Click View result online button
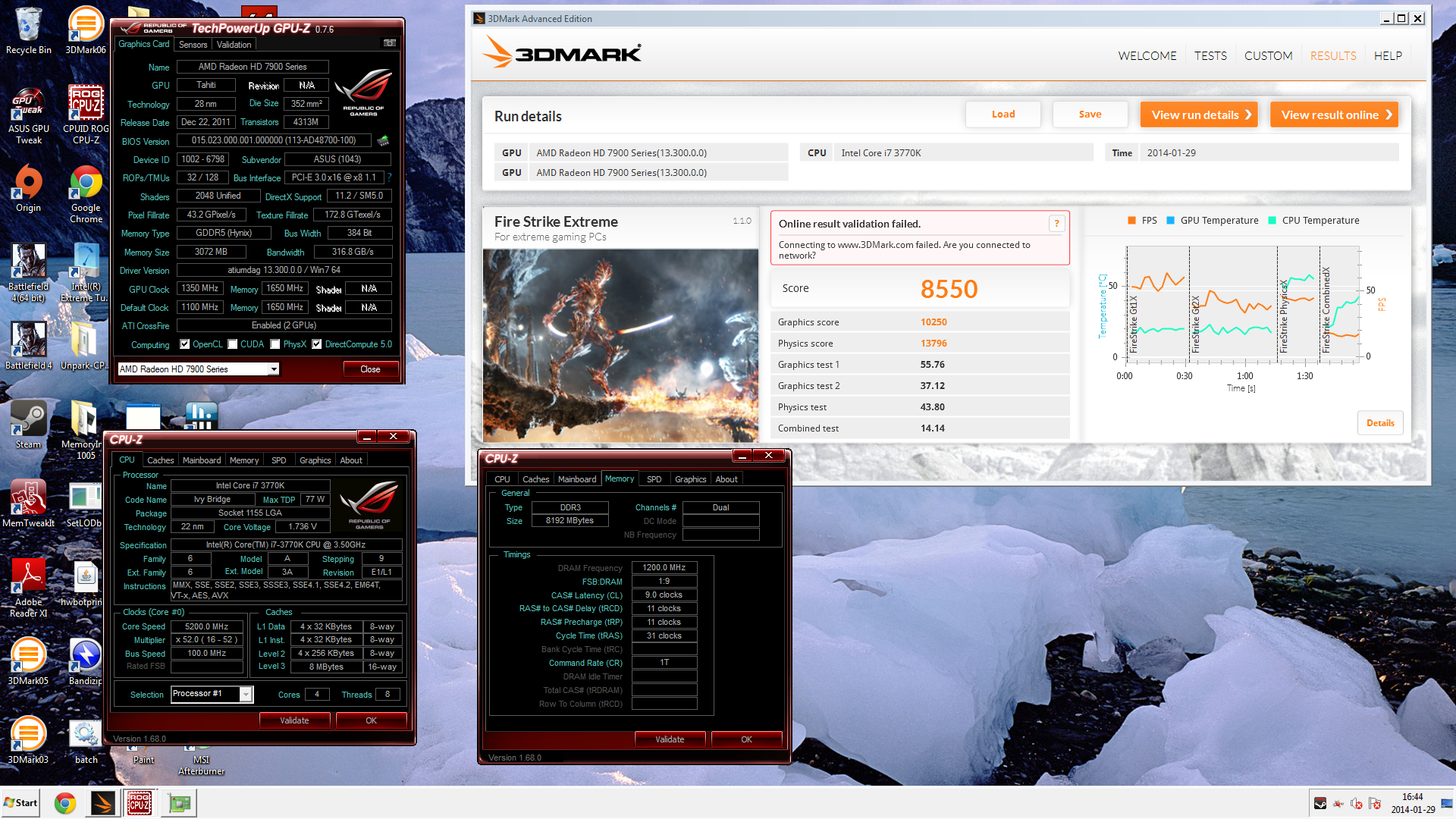The height and width of the screenshot is (819, 1456). (x=1334, y=115)
